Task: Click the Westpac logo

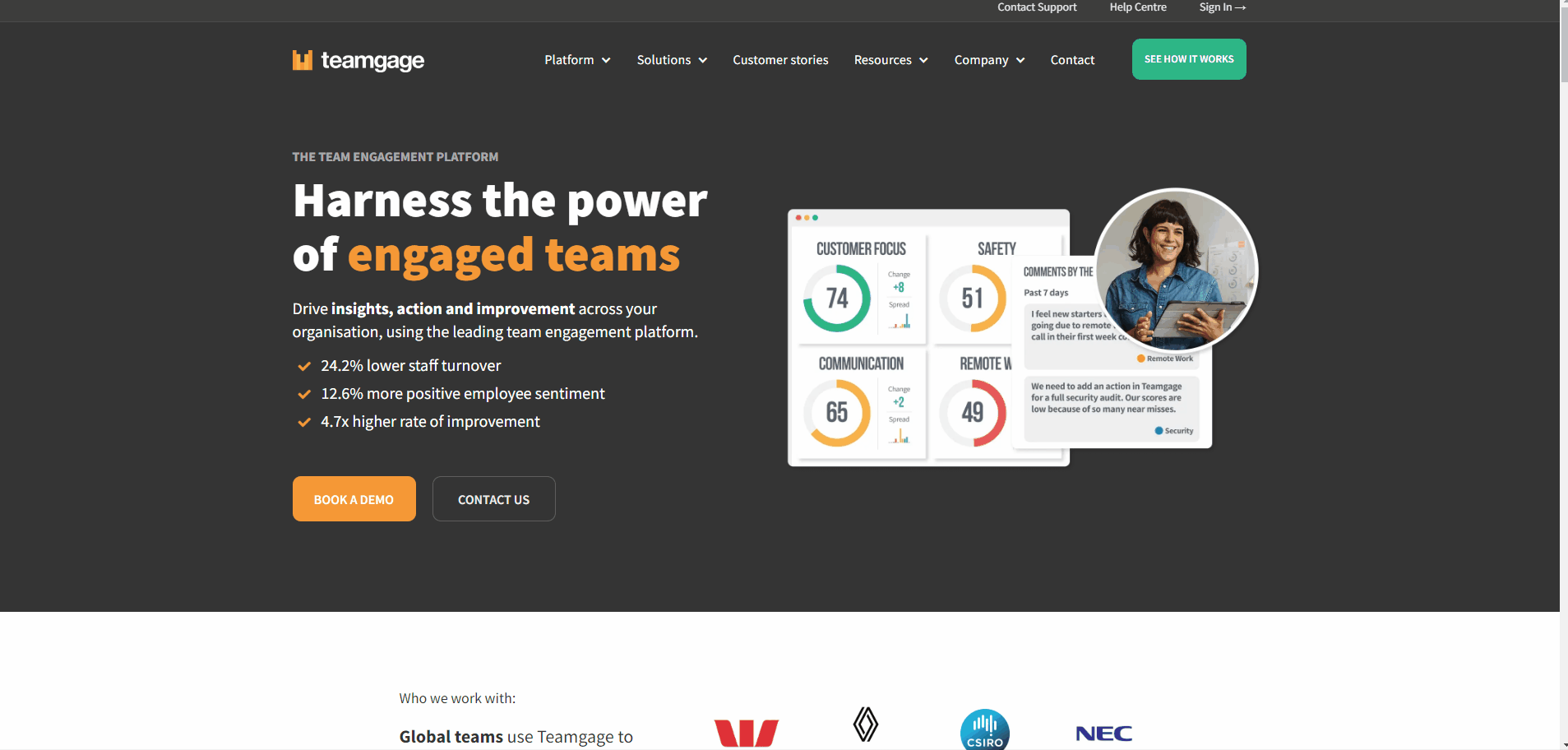Action: (747, 733)
